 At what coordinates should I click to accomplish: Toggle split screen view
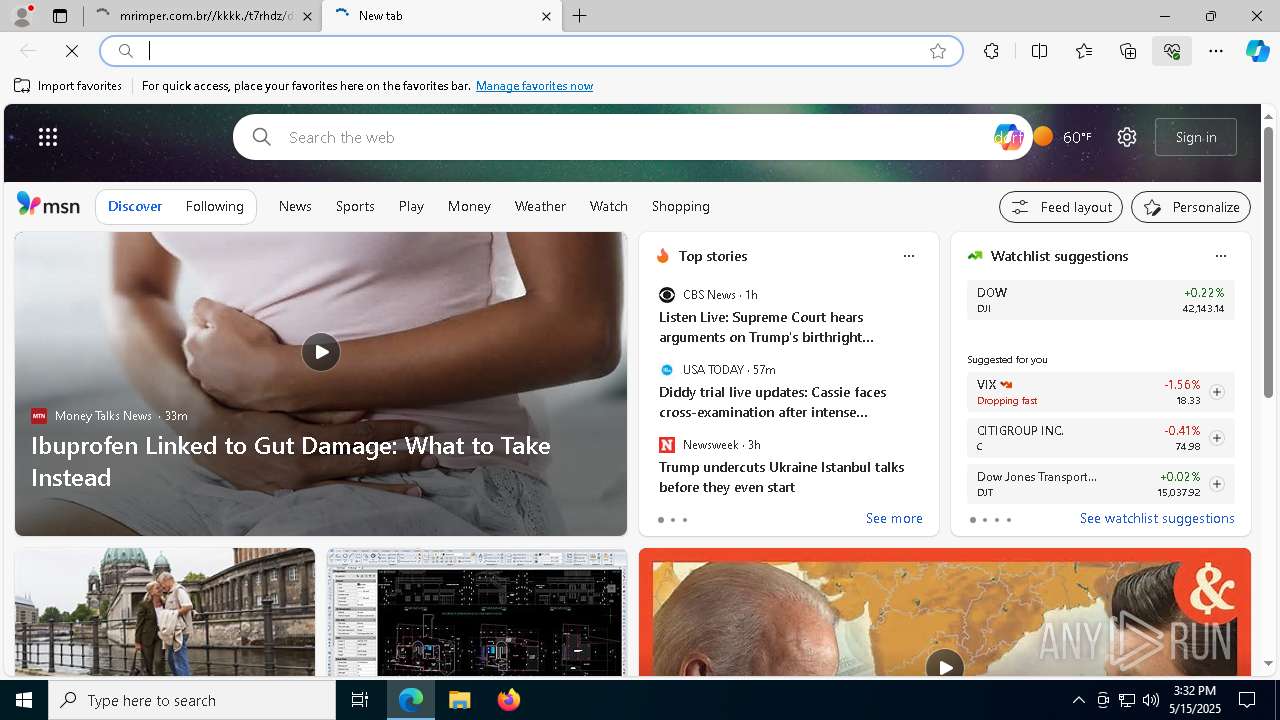pos(1039,51)
